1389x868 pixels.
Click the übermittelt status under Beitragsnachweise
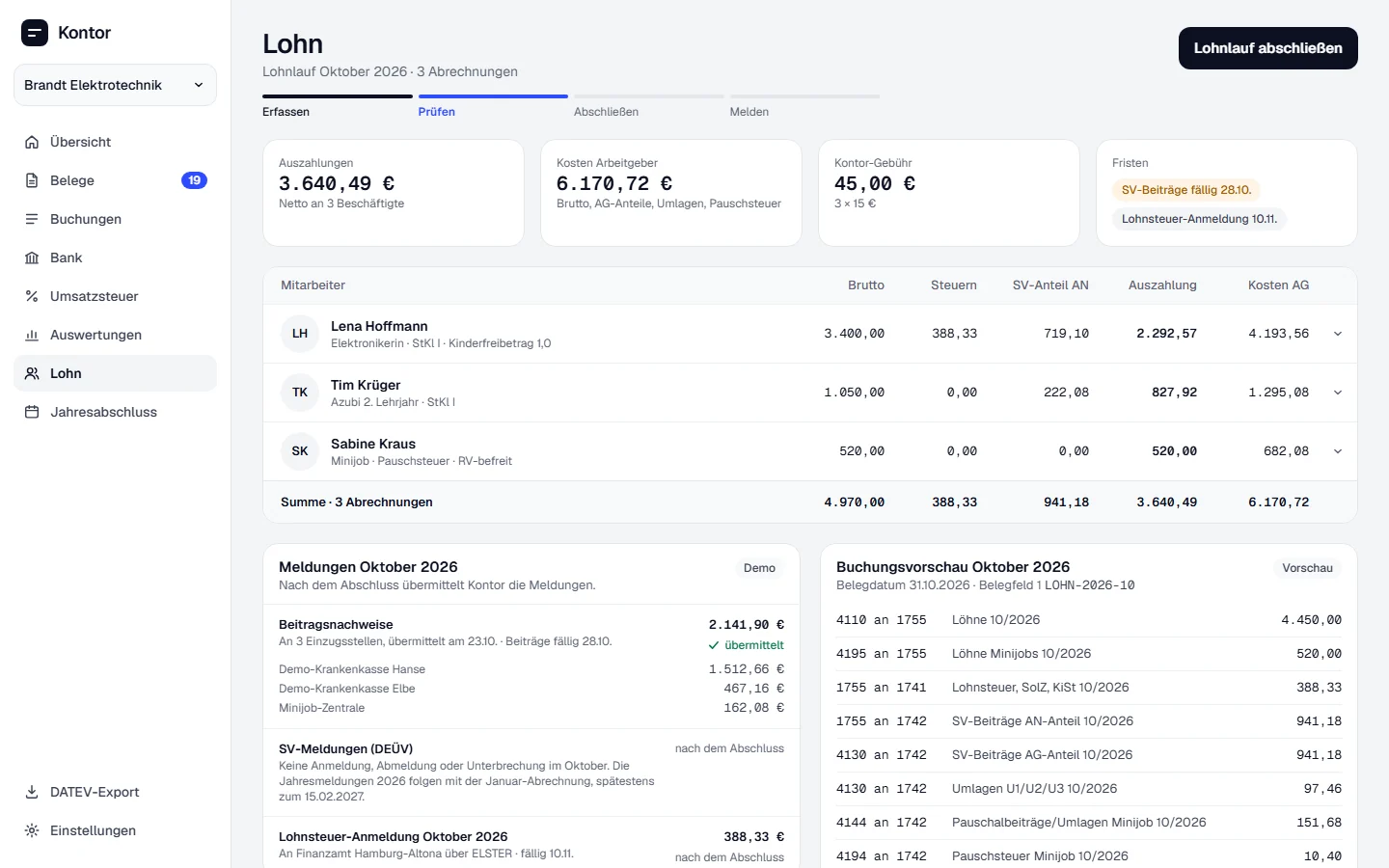point(746,645)
